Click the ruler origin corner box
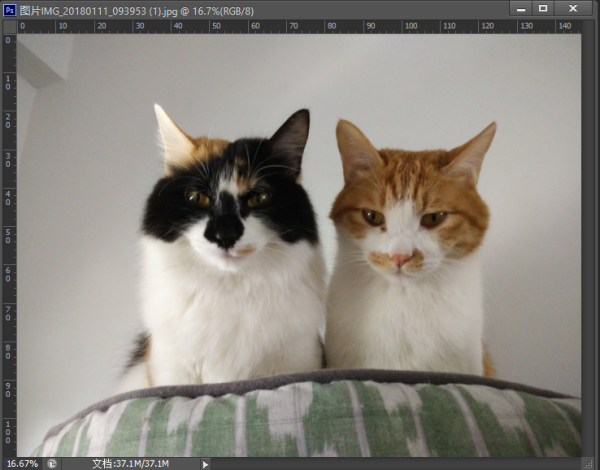The height and width of the screenshot is (470, 600). pos(9,27)
